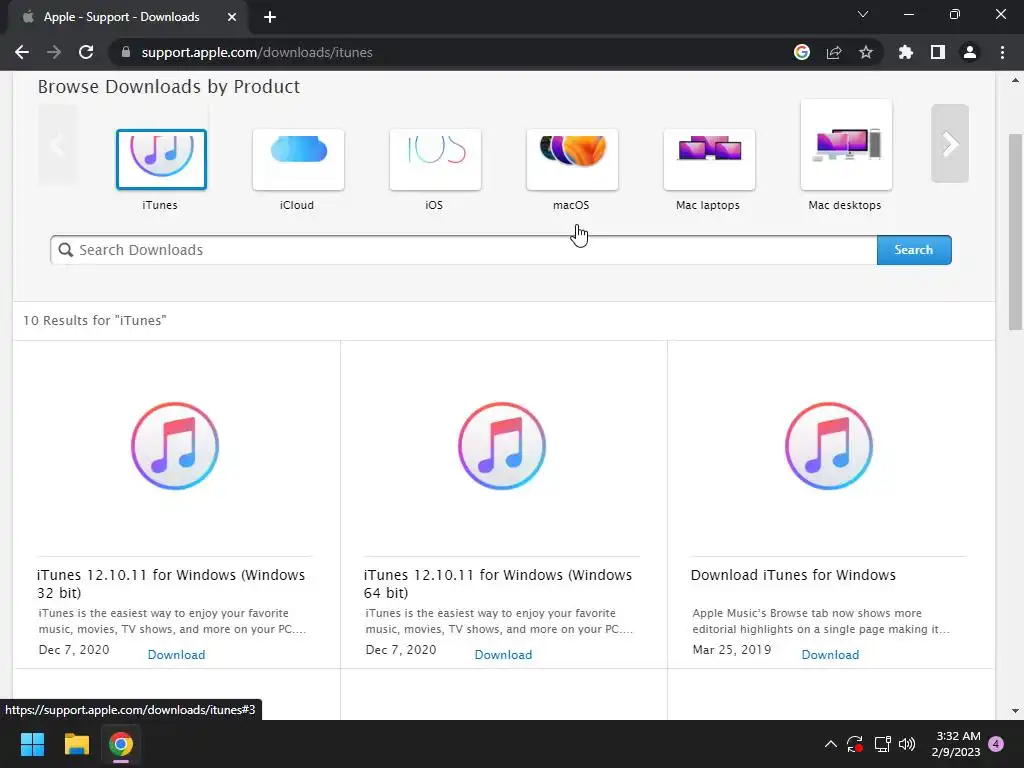Viewport: 1024px width, 768px height.
Task: Click the previous arrow in product carousel
Action: pyautogui.click(x=57, y=144)
